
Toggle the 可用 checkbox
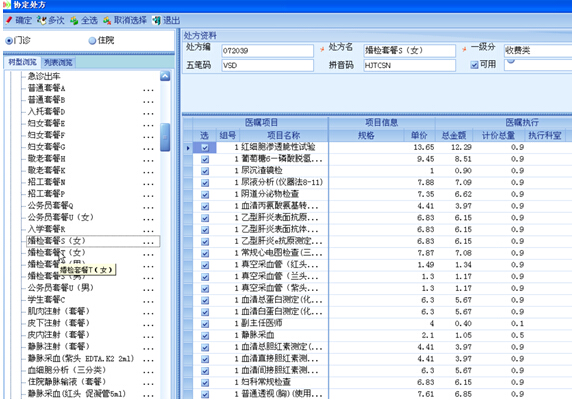(x=474, y=65)
